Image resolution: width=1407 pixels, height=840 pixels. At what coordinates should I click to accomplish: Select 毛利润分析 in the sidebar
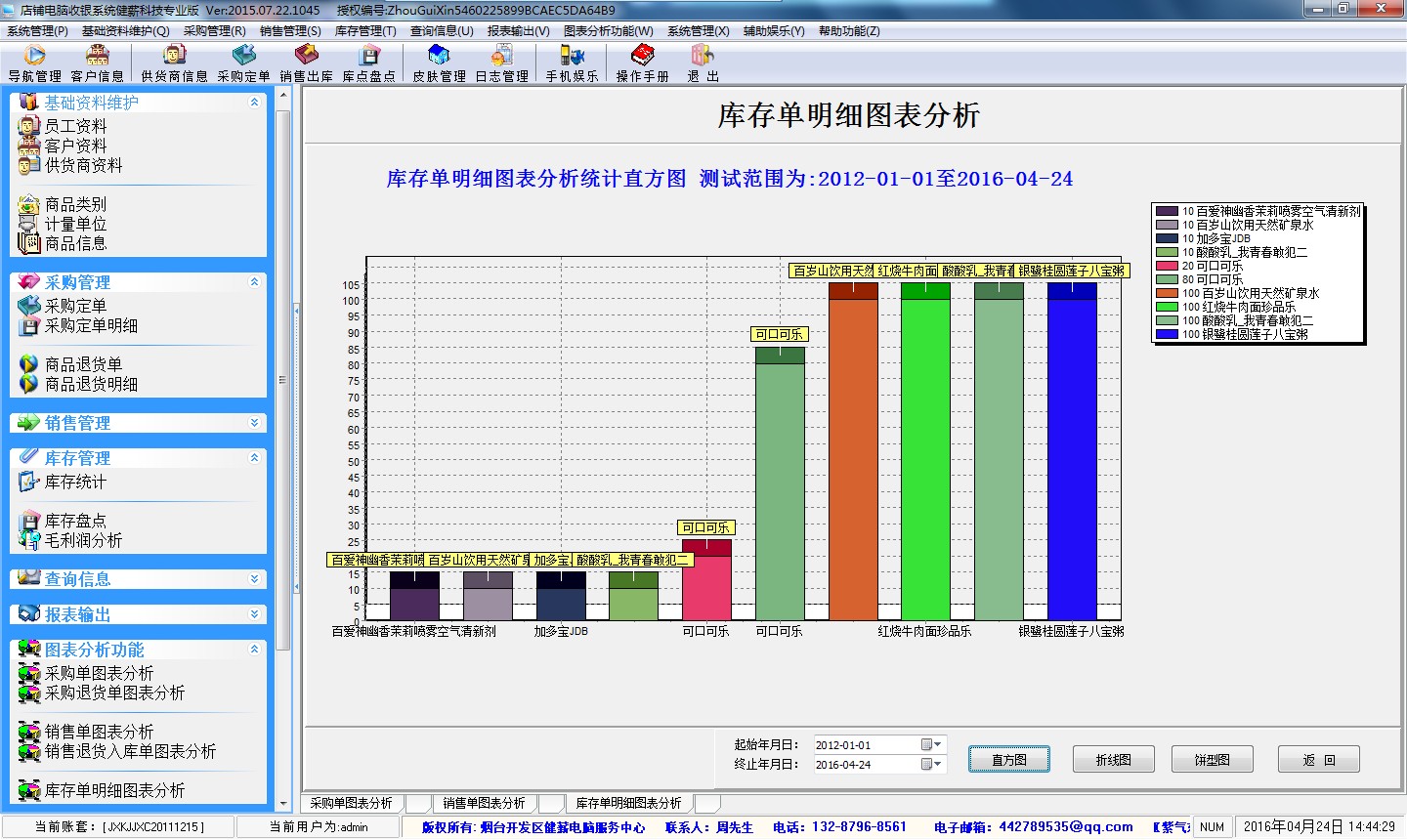click(83, 540)
